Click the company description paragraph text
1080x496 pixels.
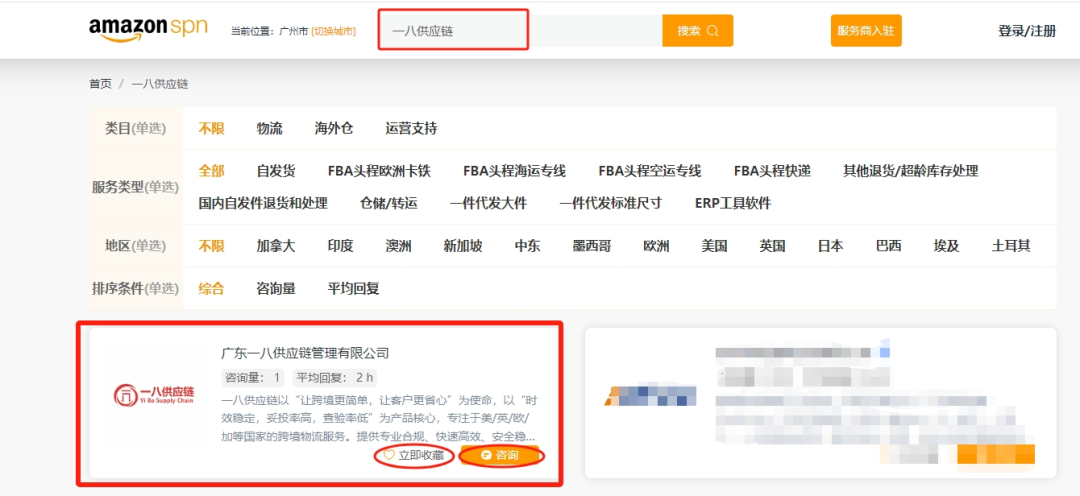coord(379,418)
